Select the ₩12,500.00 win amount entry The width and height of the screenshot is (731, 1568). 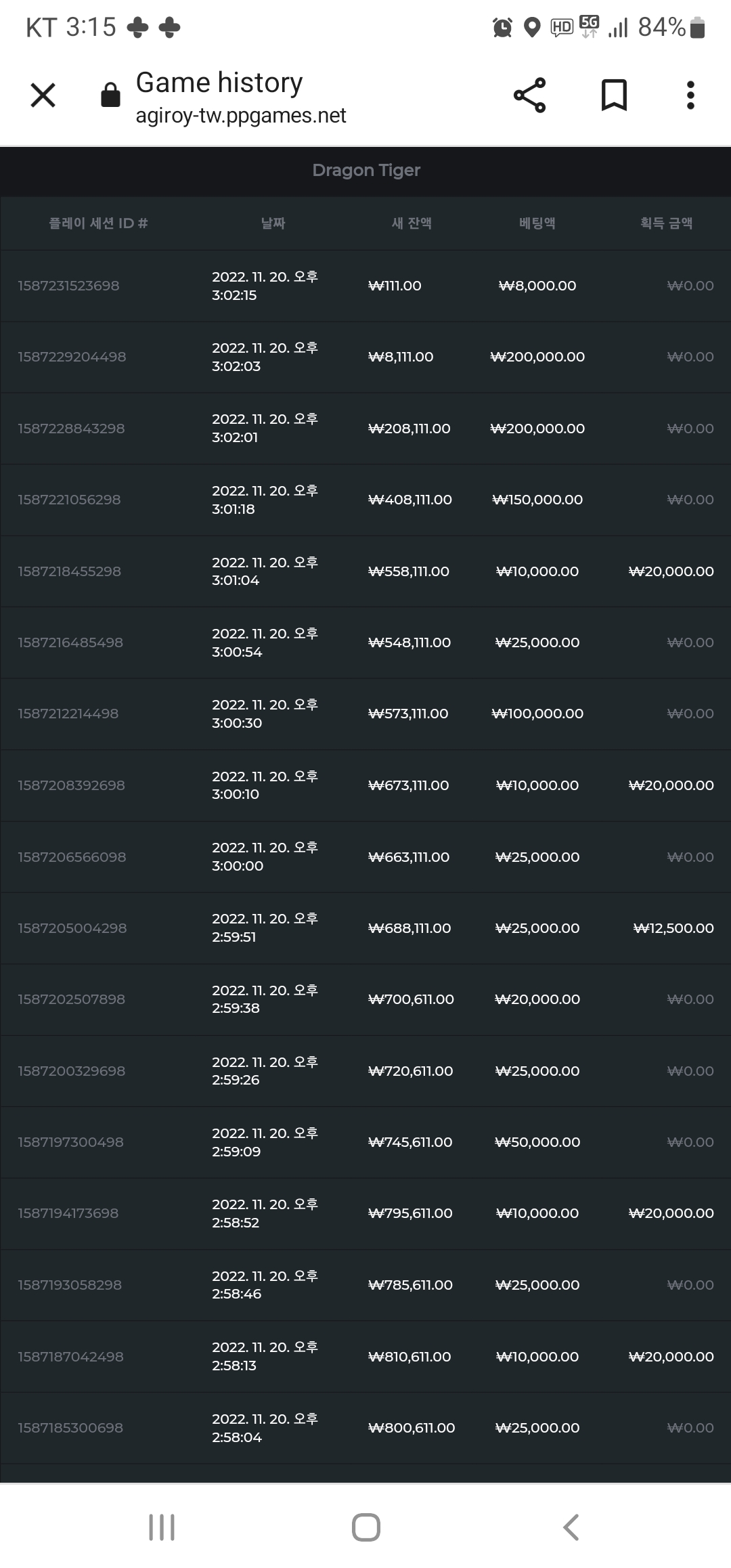[x=673, y=928]
